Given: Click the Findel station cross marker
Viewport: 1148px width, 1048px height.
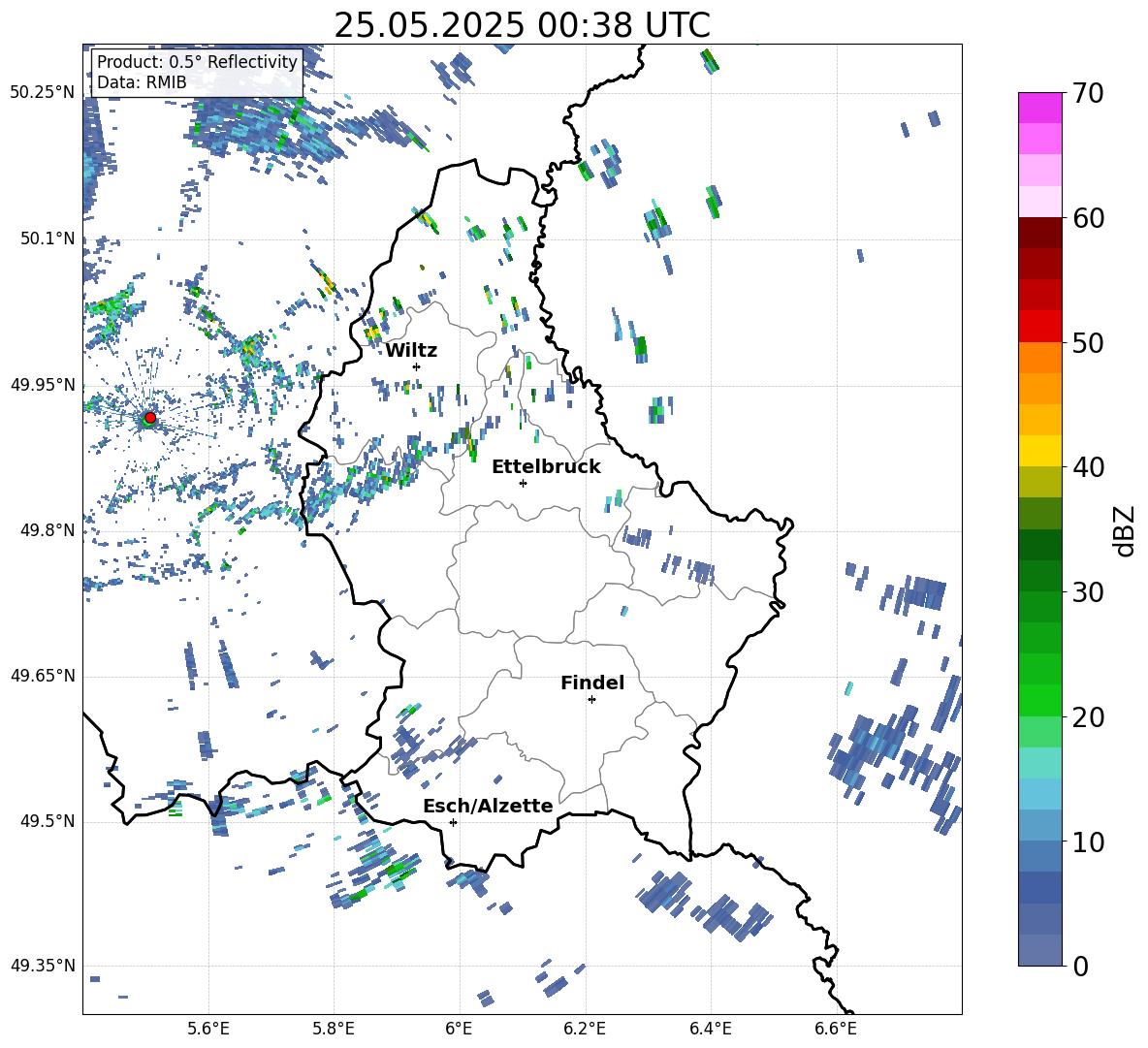Looking at the screenshot, I should point(591,700).
